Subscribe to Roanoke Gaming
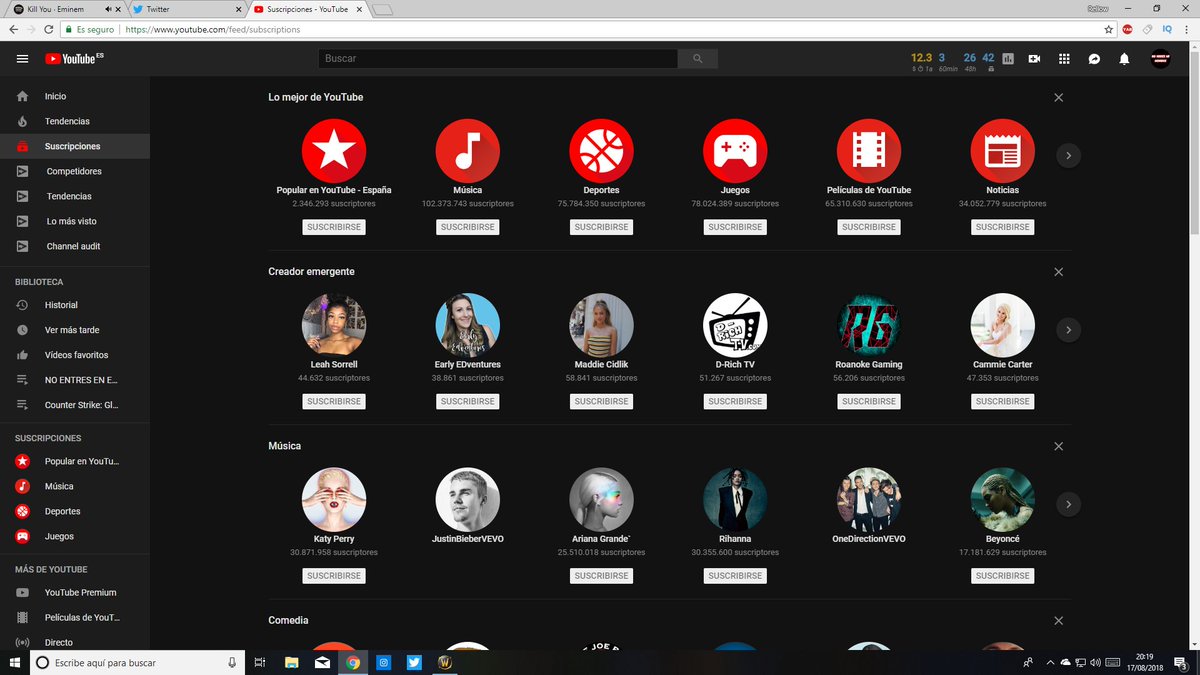Image resolution: width=1200 pixels, height=675 pixels. pos(869,401)
